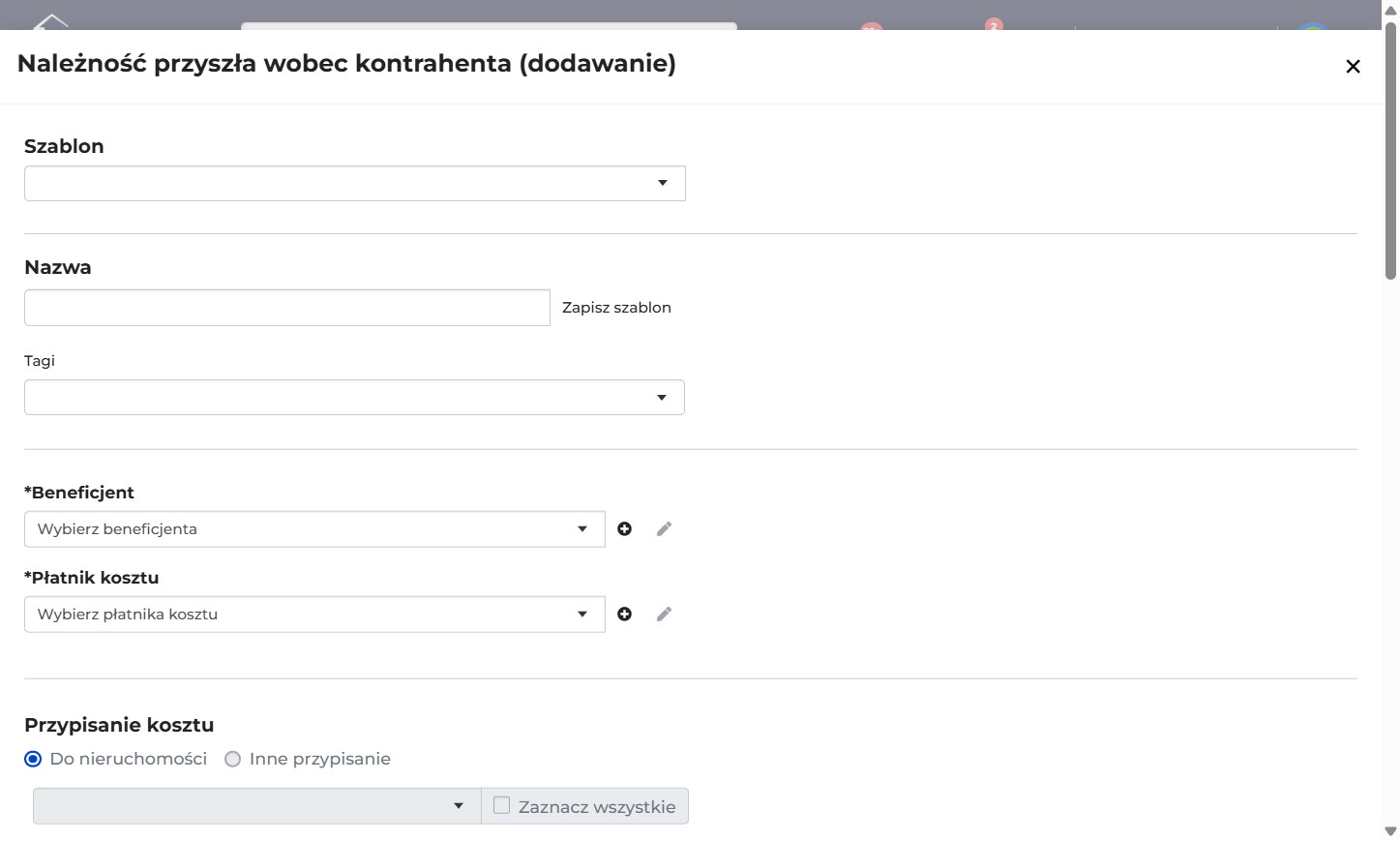Edit płatnik kosztu using the pencil icon
The height and width of the screenshot is (841, 1400).
[664, 614]
